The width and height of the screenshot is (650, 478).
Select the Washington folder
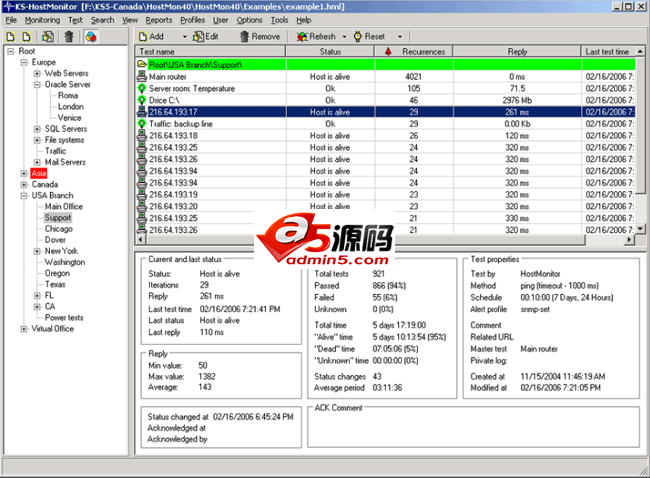coord(65,262)
